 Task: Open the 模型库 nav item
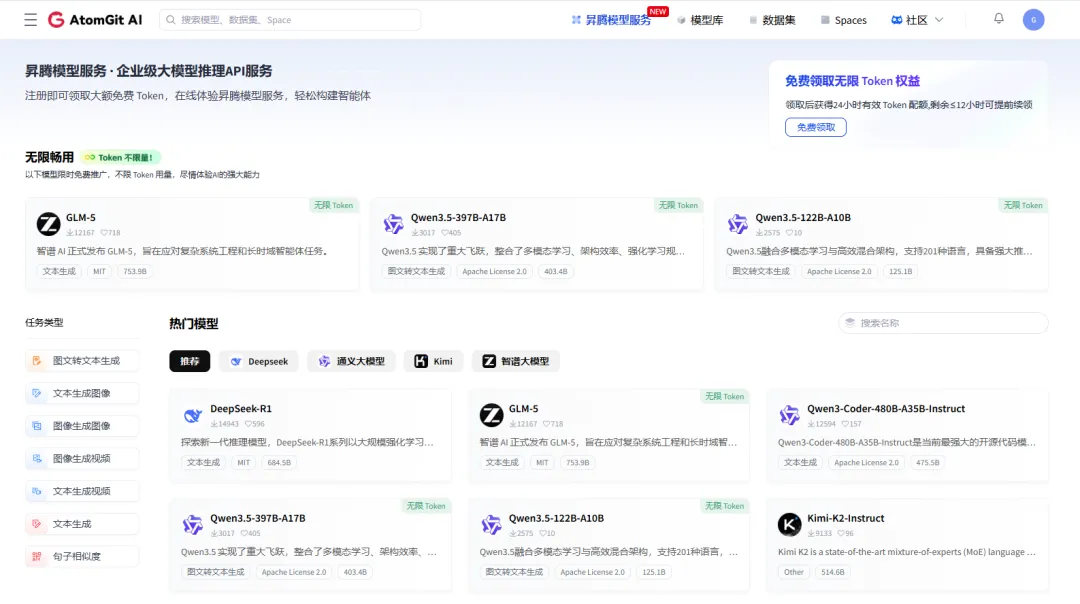700,20
